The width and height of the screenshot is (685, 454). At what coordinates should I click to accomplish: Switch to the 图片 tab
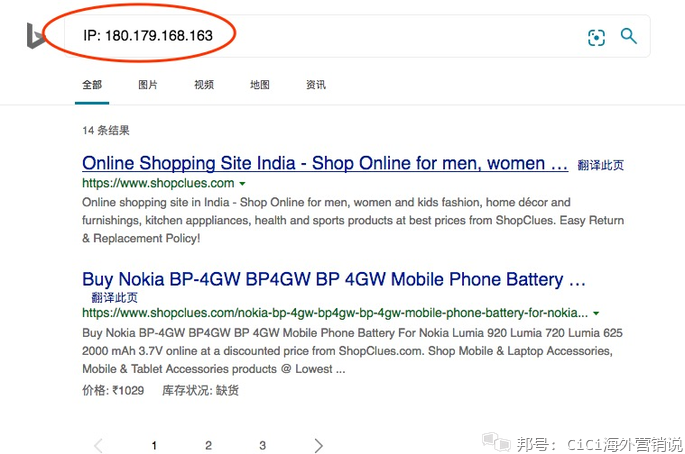click(x=148, y=85)
